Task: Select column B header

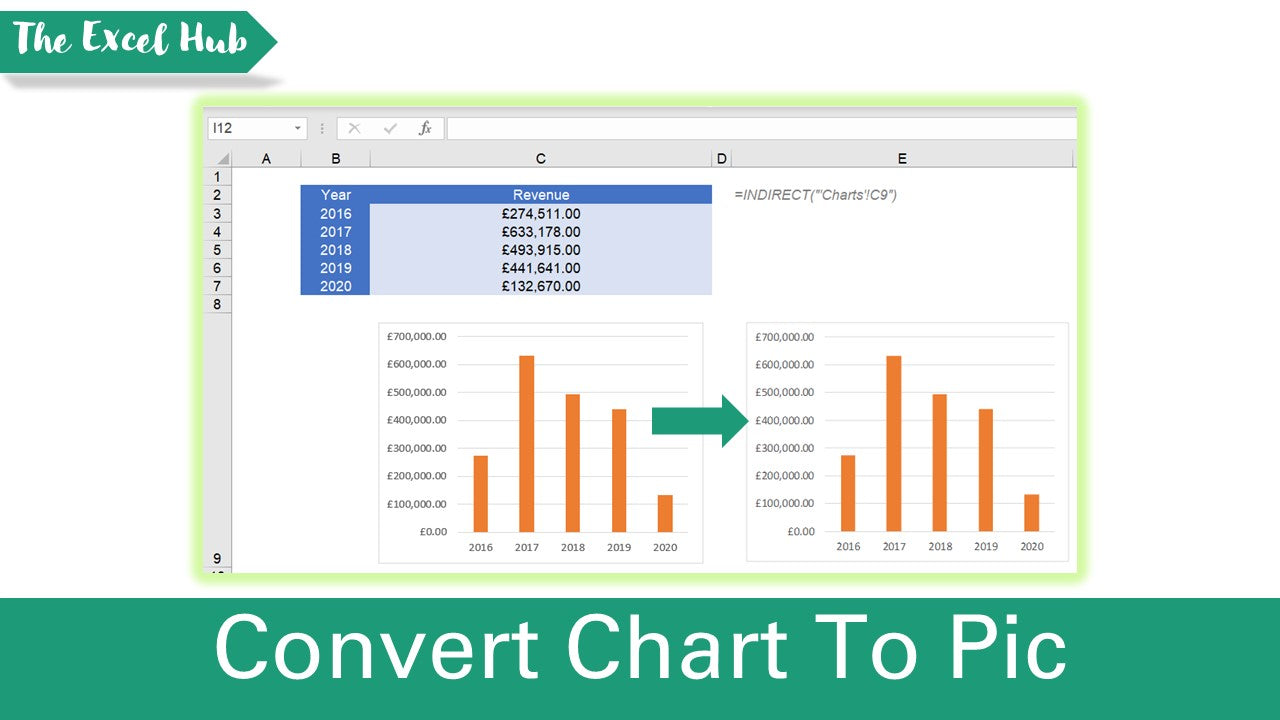Action: (x=335, y=159)
